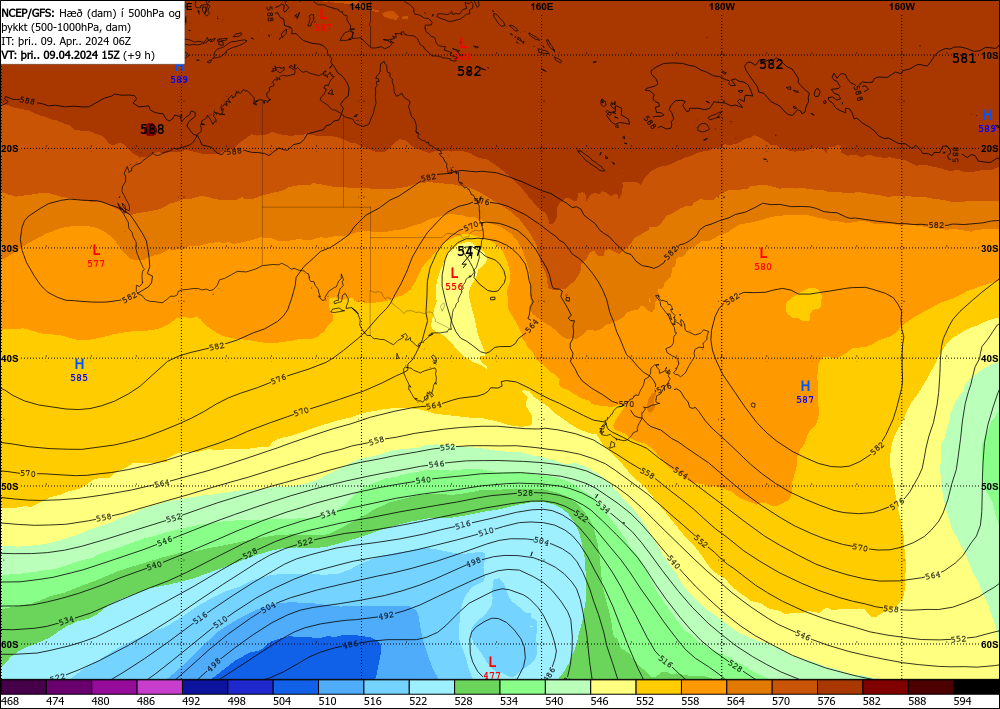This screenshot has height=709, width=1000.
Task: Click the '180W' longitude label at top
Action: click(722, 6)
